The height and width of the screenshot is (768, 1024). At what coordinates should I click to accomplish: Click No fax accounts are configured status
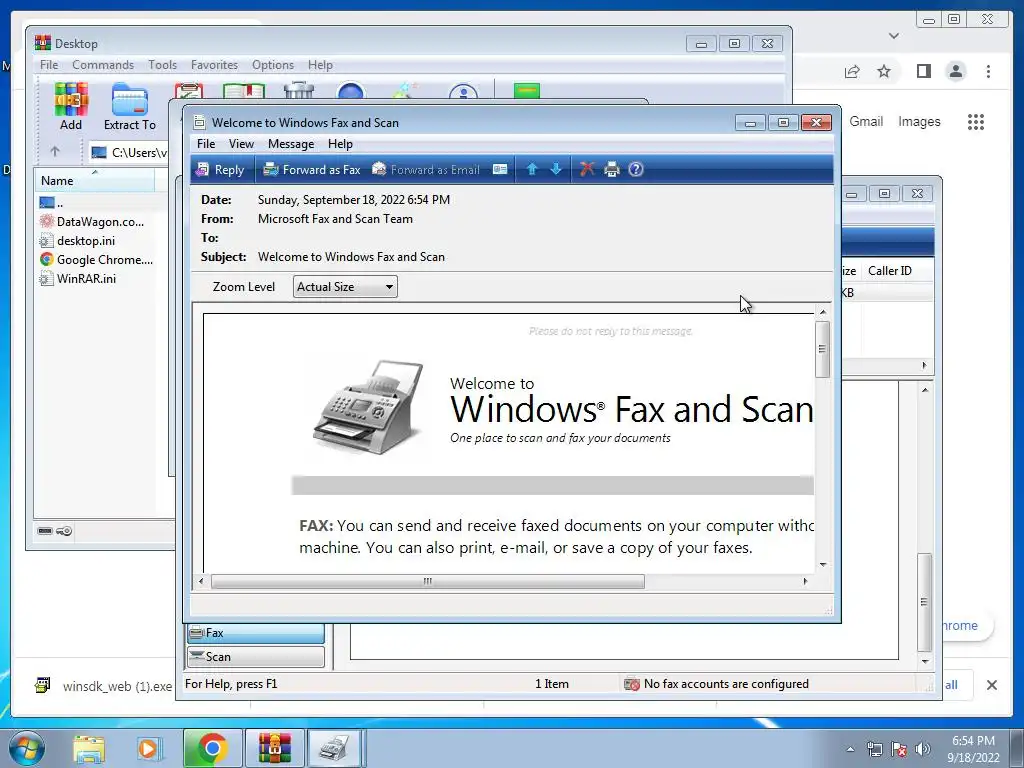pos(716,684)
